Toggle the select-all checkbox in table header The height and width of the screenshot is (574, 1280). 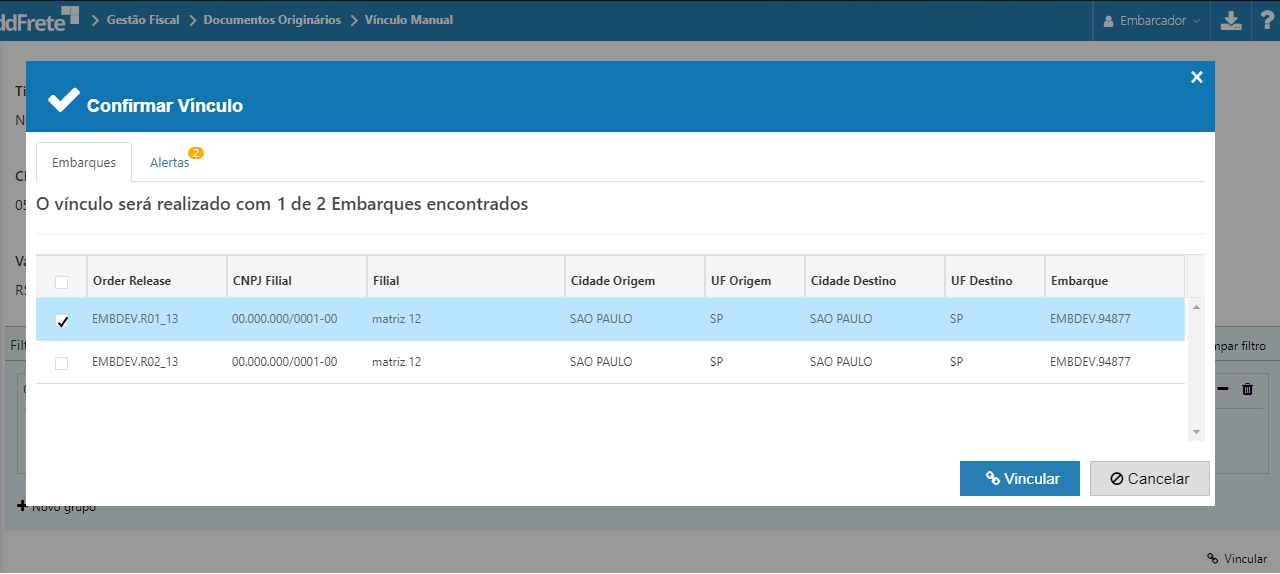(62, 282)
